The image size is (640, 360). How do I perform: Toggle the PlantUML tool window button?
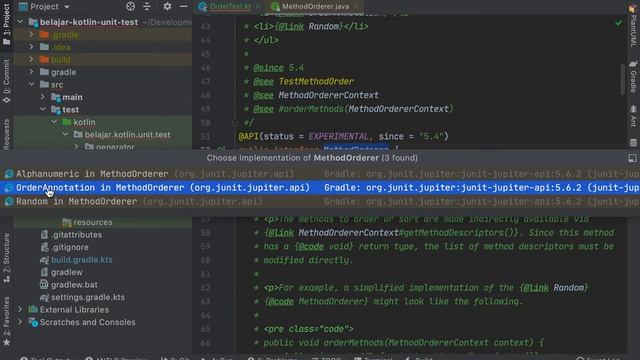633,25
